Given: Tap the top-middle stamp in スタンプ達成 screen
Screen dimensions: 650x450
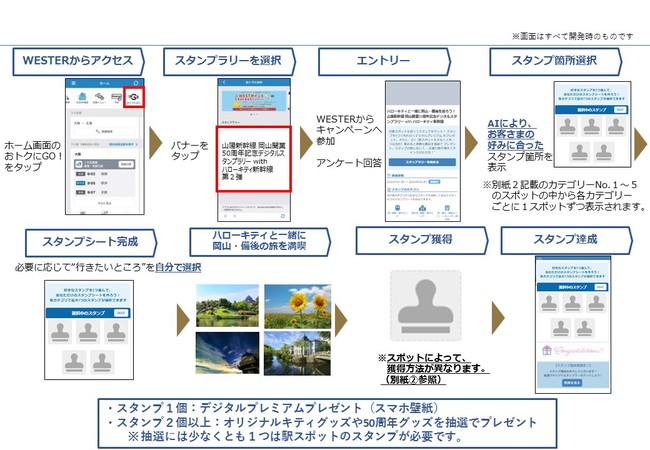Looking at the screenshot, I should [571, 302].
